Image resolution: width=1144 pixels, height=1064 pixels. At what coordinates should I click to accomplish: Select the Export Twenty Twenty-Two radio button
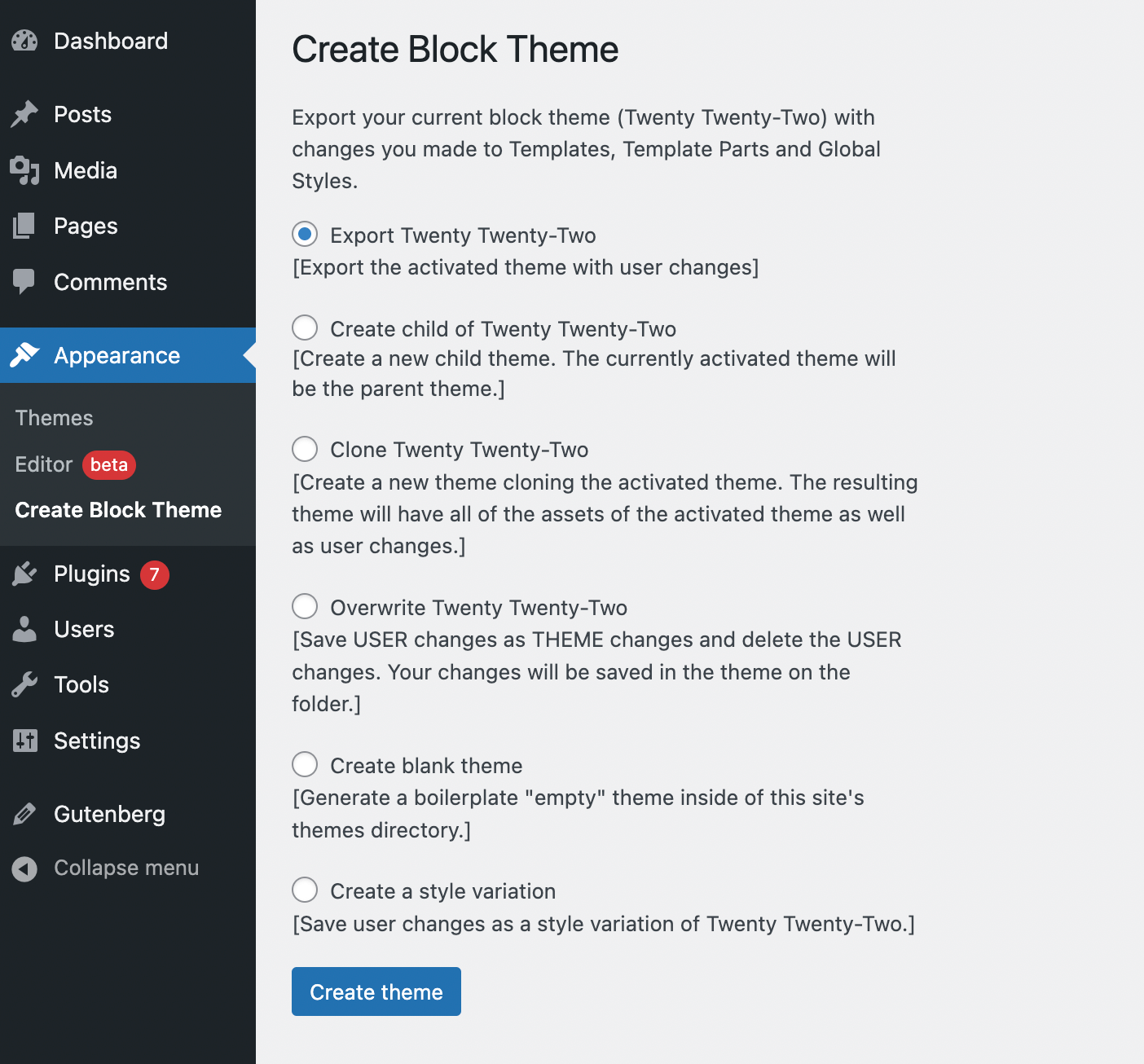[305, 235]
